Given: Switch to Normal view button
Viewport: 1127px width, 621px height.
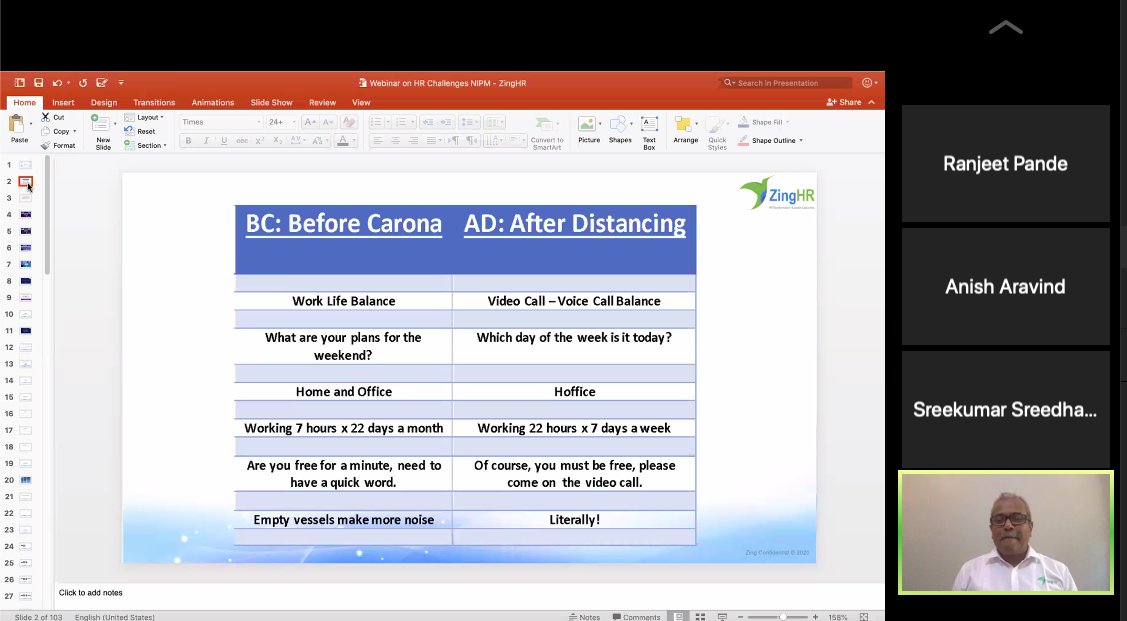Looking at the screenshot, I should click(678, 617).
